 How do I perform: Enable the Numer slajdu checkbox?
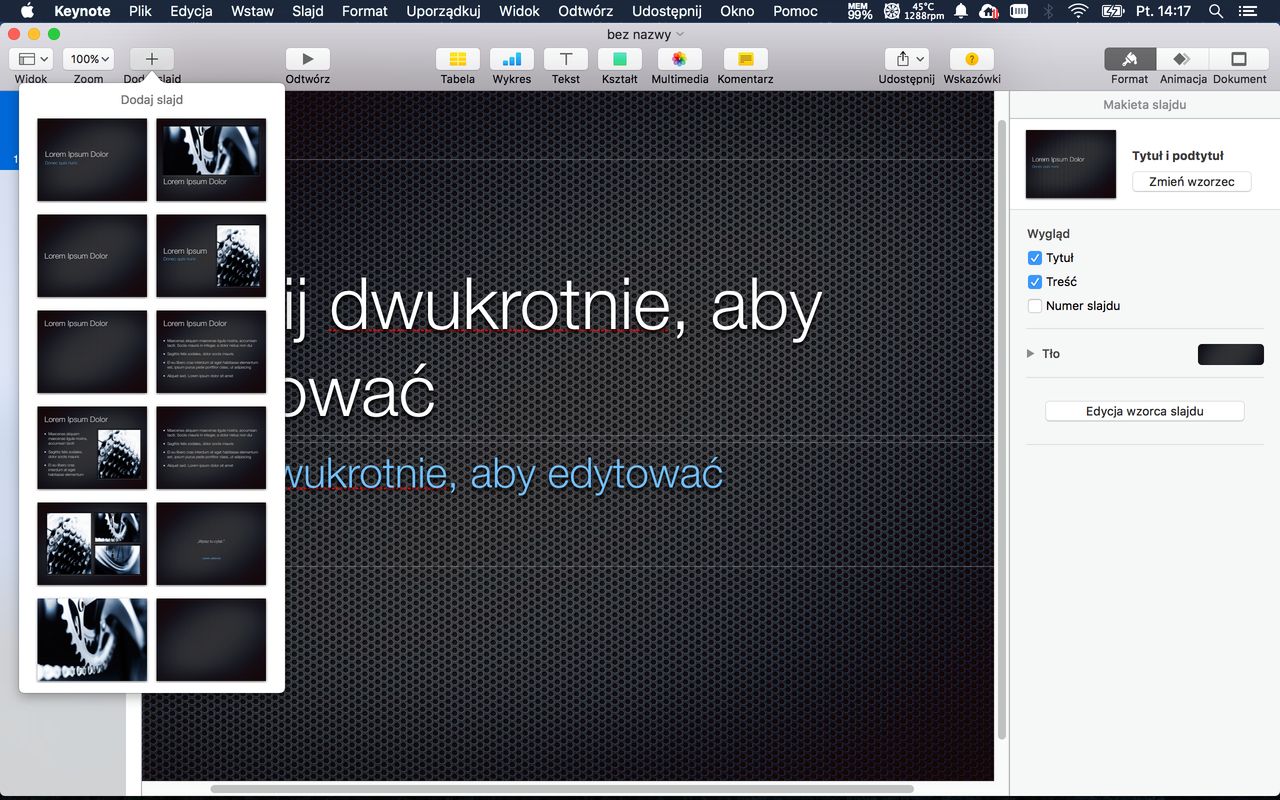[x=1035, y=306]
